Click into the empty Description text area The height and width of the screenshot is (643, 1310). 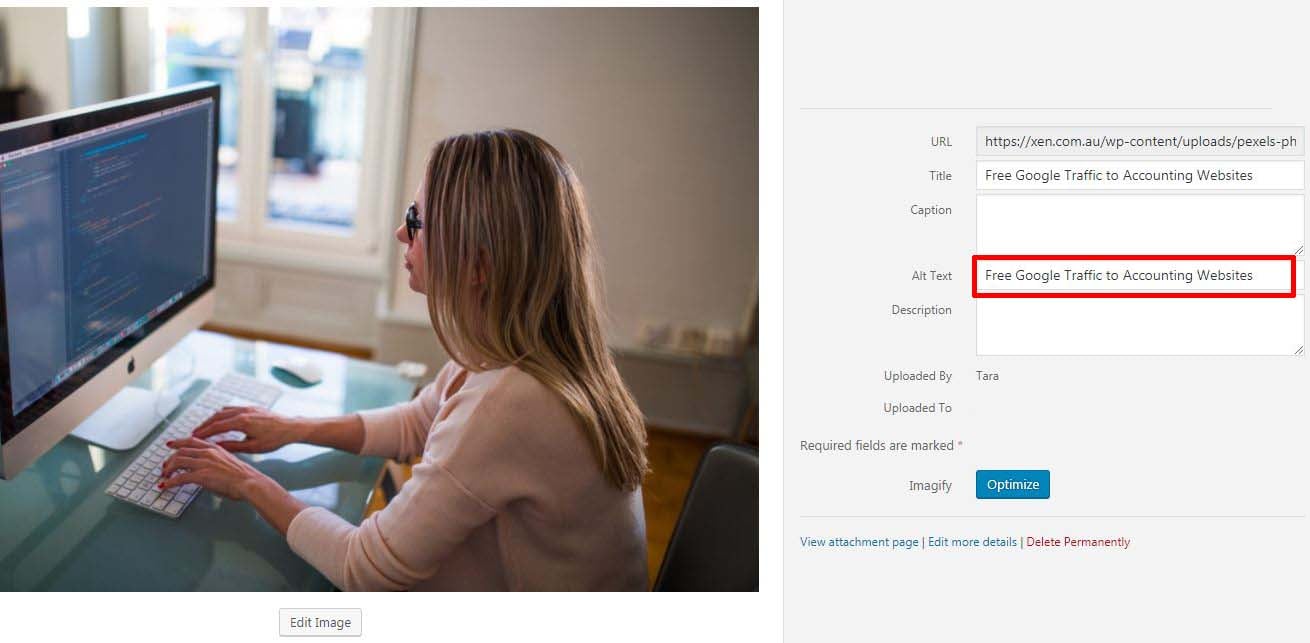pyautogui.click(x=1140, y=325)
